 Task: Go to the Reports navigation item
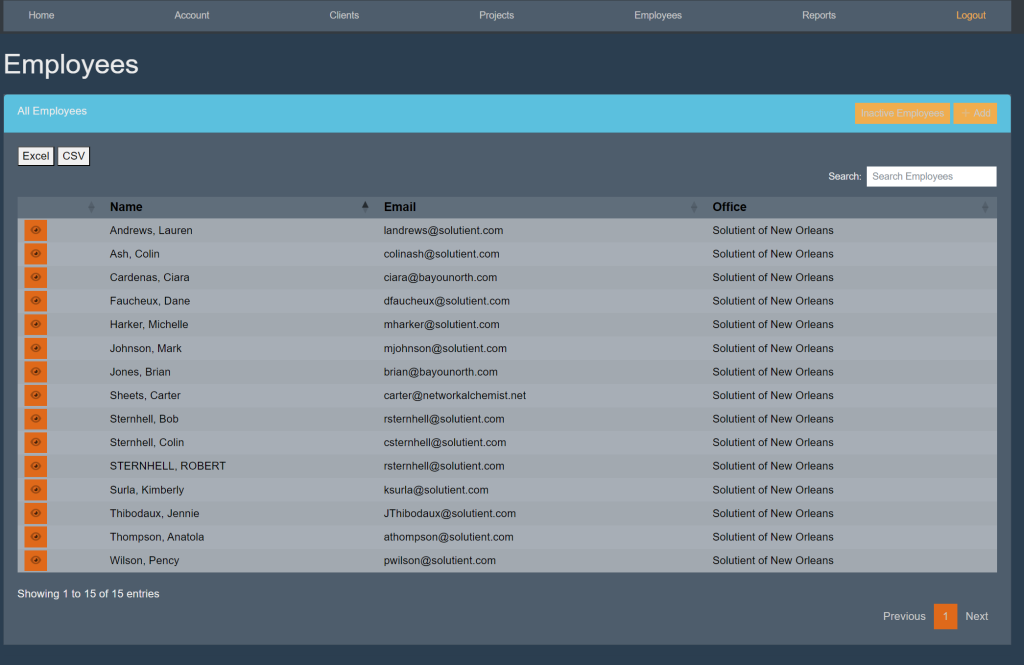(818, 15)
